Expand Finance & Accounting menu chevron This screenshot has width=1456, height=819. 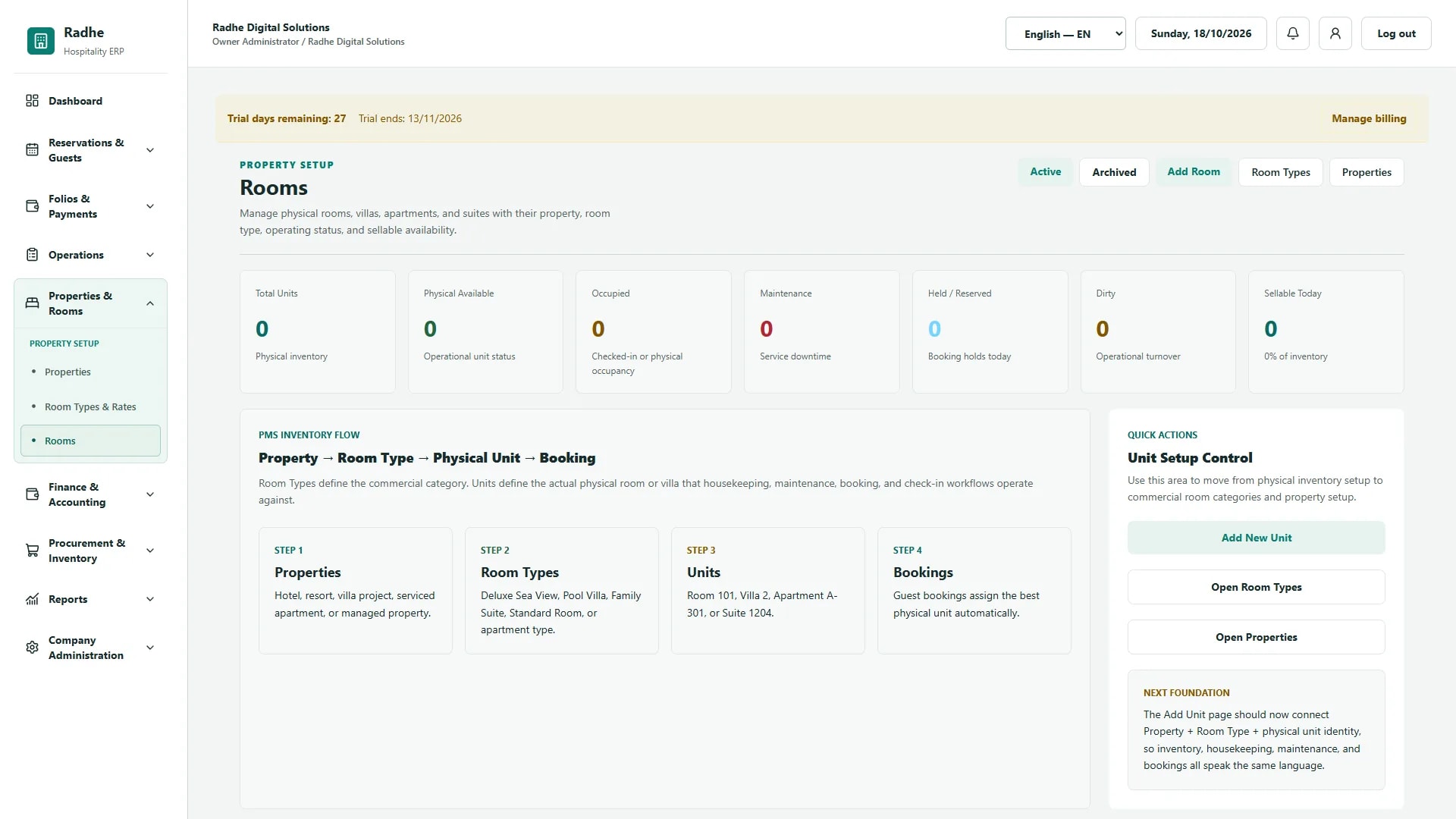point(150,494)
